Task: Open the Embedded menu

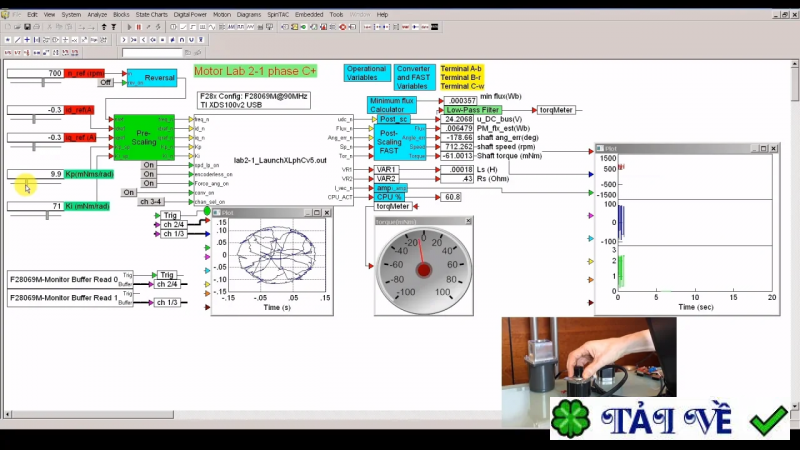Action: click(309, 15)
